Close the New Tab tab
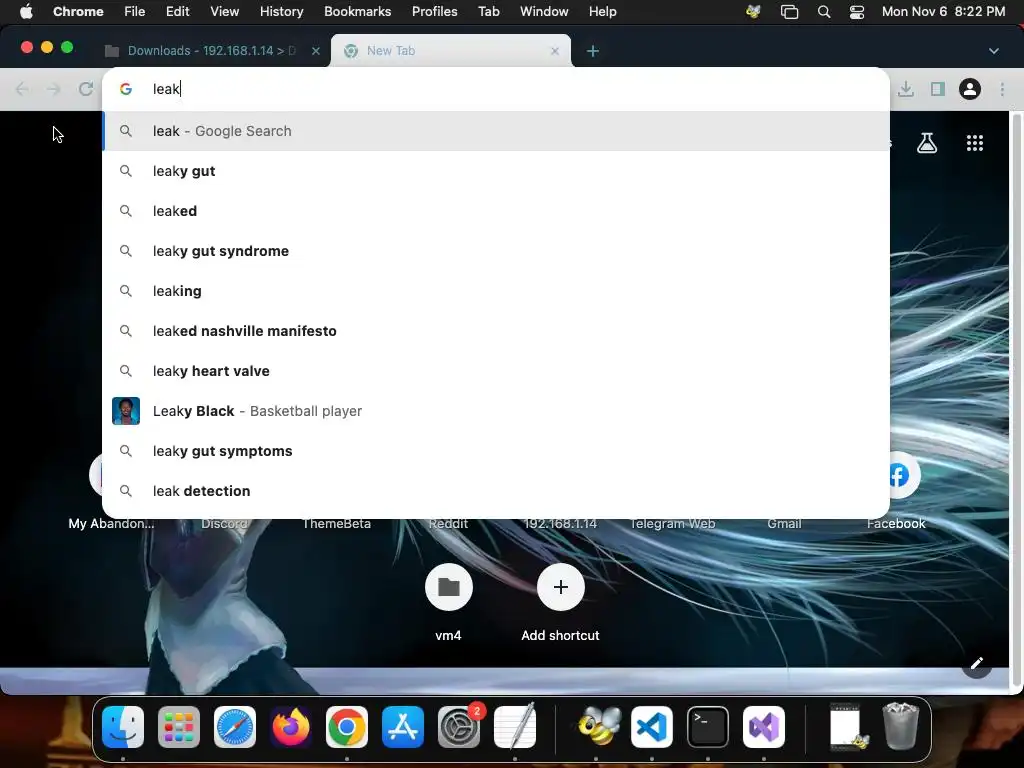 click(x=554, y=51)
